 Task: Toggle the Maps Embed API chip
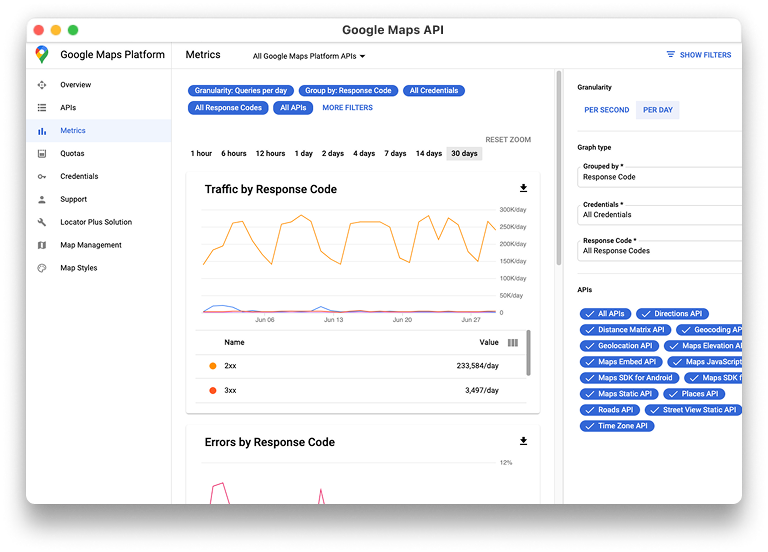pyautogui.click(x=621, y=362)
